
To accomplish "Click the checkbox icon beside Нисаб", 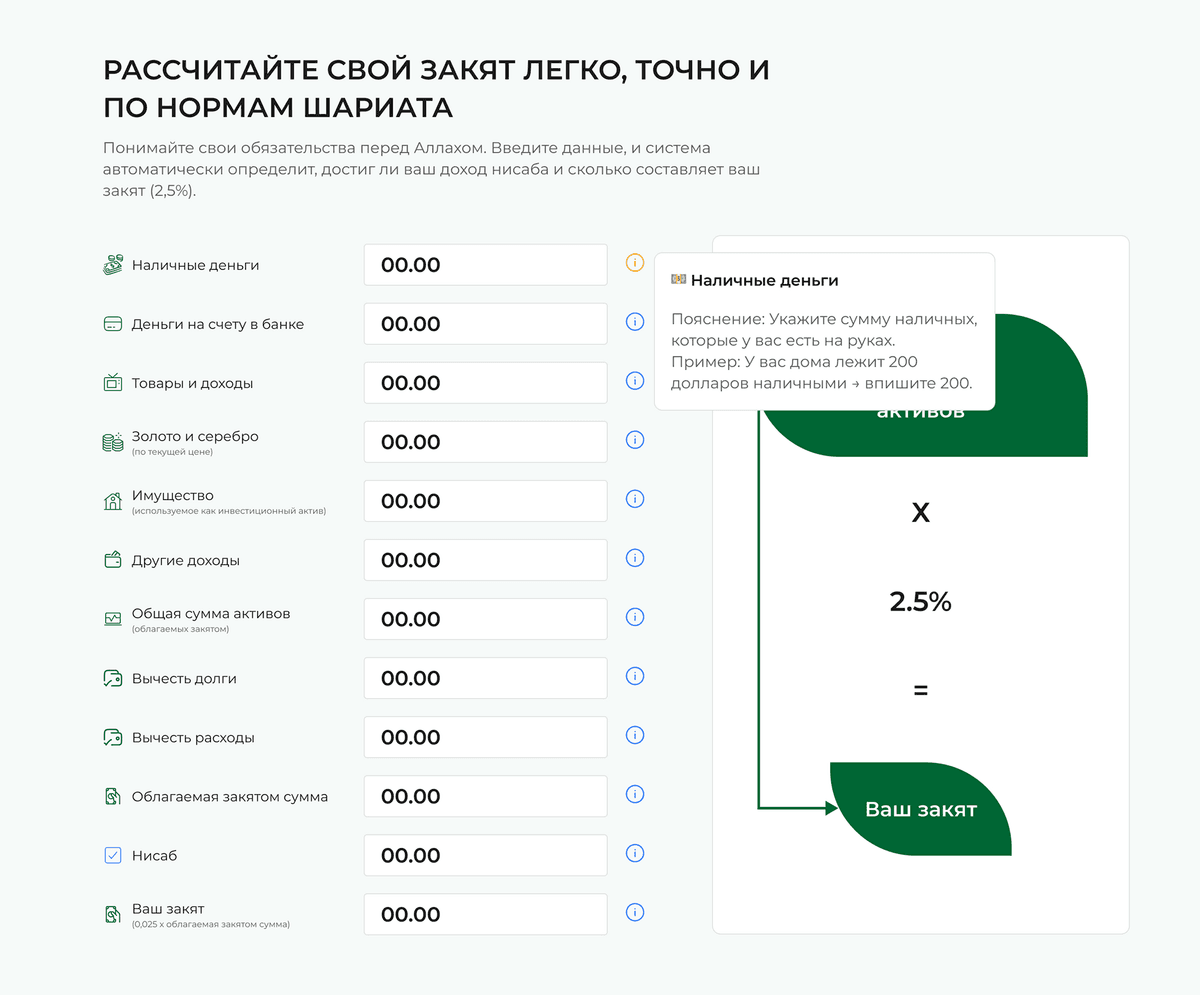I will [113, 854].
